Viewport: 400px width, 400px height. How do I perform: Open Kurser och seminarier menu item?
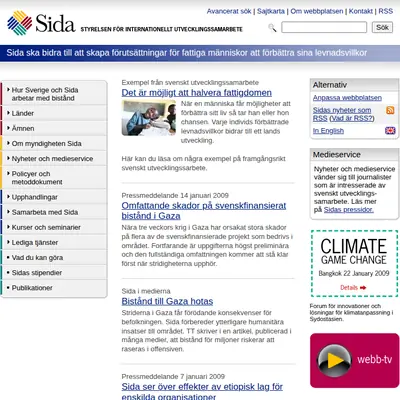pos(54,227)
